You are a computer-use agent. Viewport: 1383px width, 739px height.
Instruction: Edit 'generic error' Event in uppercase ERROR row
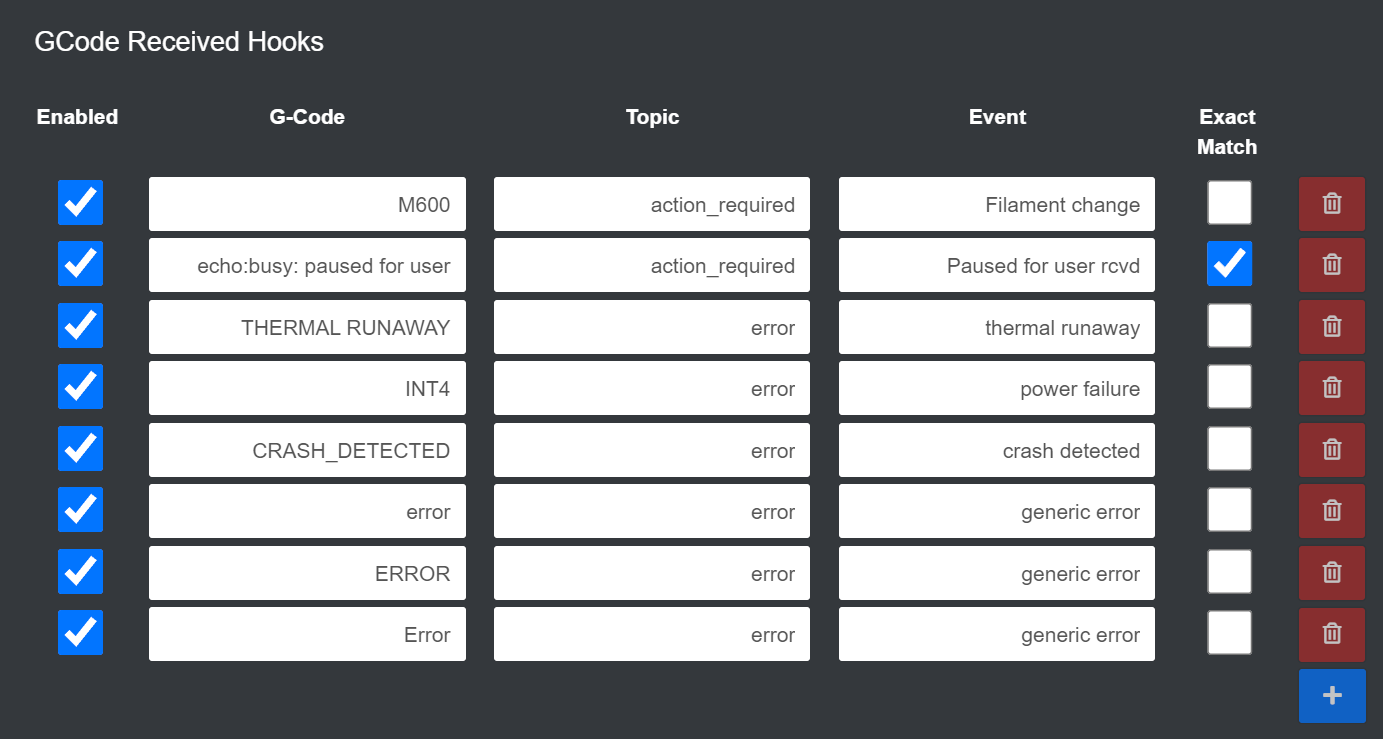(x=997, y=573)
